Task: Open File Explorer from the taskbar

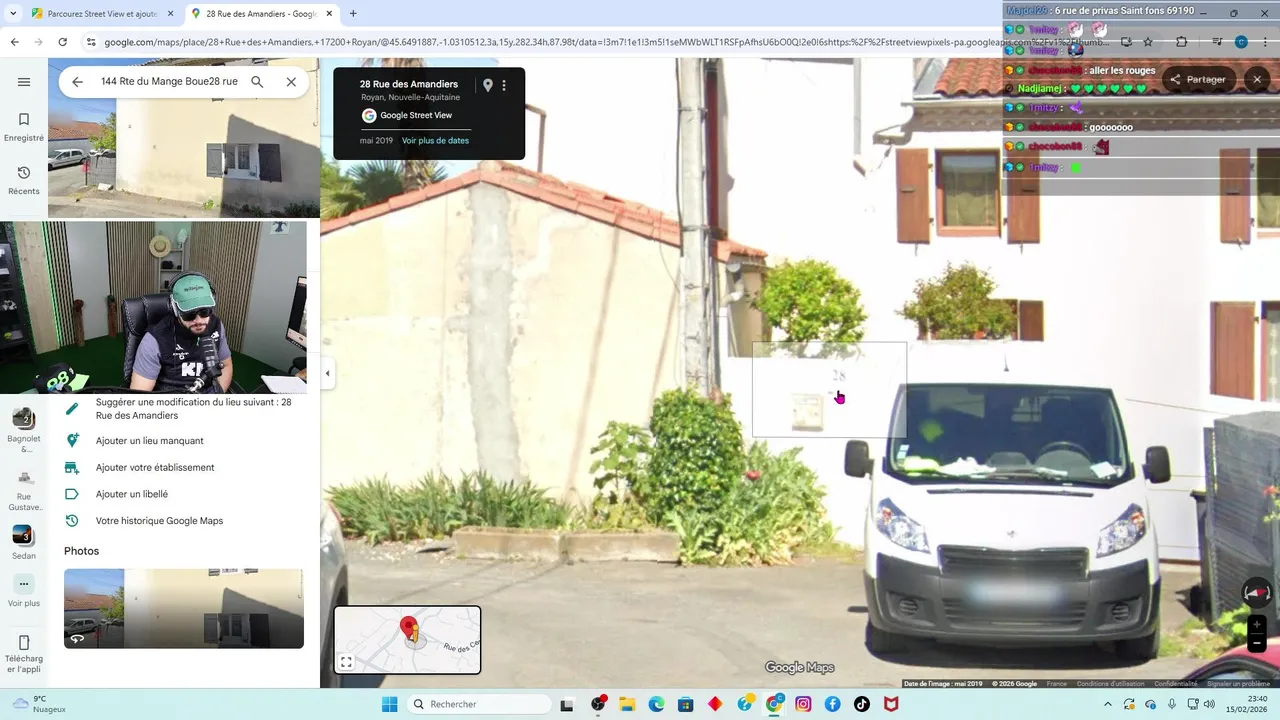Action: pyautogui.click(x=627, y=704)
